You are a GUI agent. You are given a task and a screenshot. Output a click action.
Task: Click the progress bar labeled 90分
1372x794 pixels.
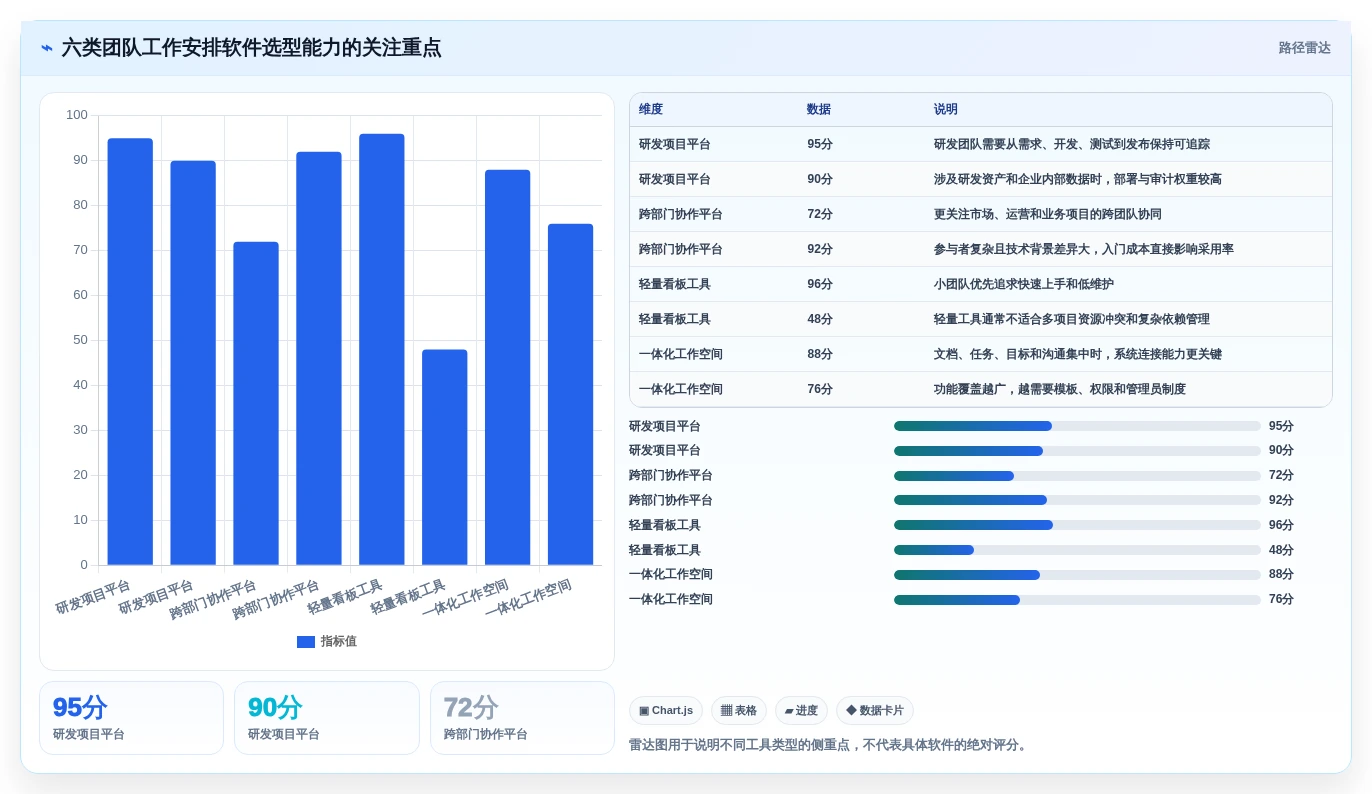[x=1077, y=451]
